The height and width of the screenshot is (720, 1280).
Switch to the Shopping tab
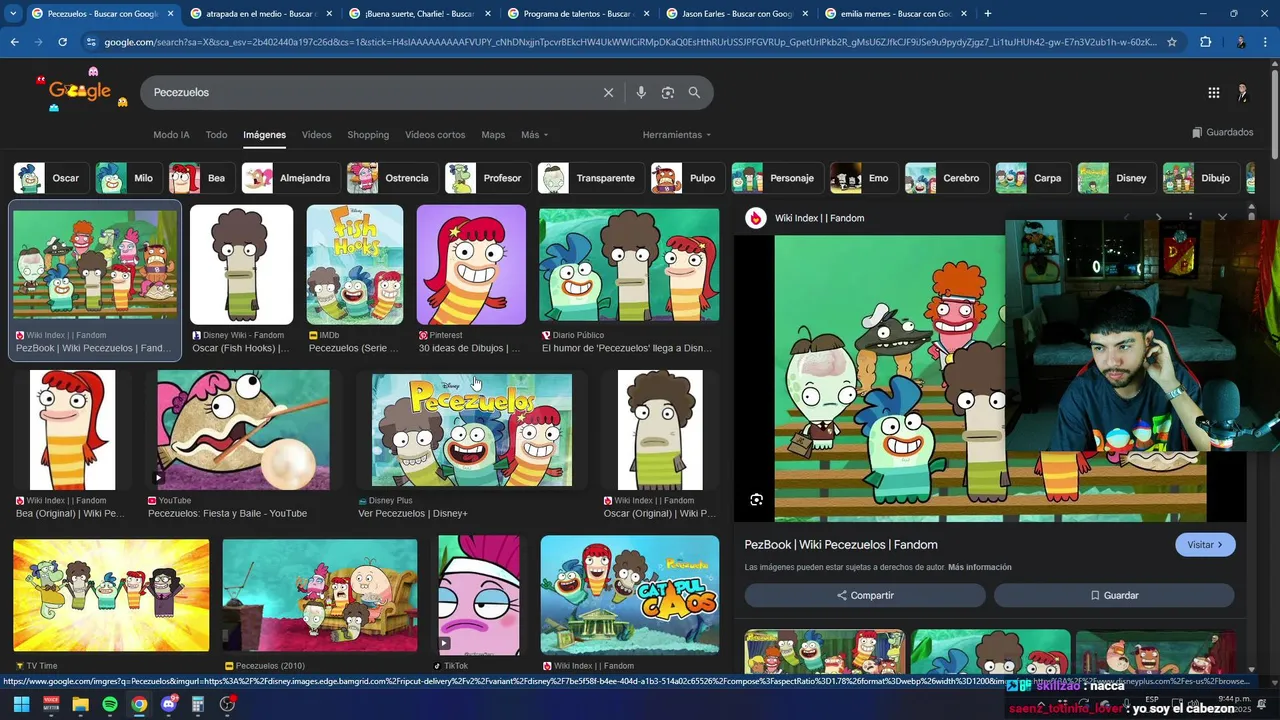click(x=368, y=135)
